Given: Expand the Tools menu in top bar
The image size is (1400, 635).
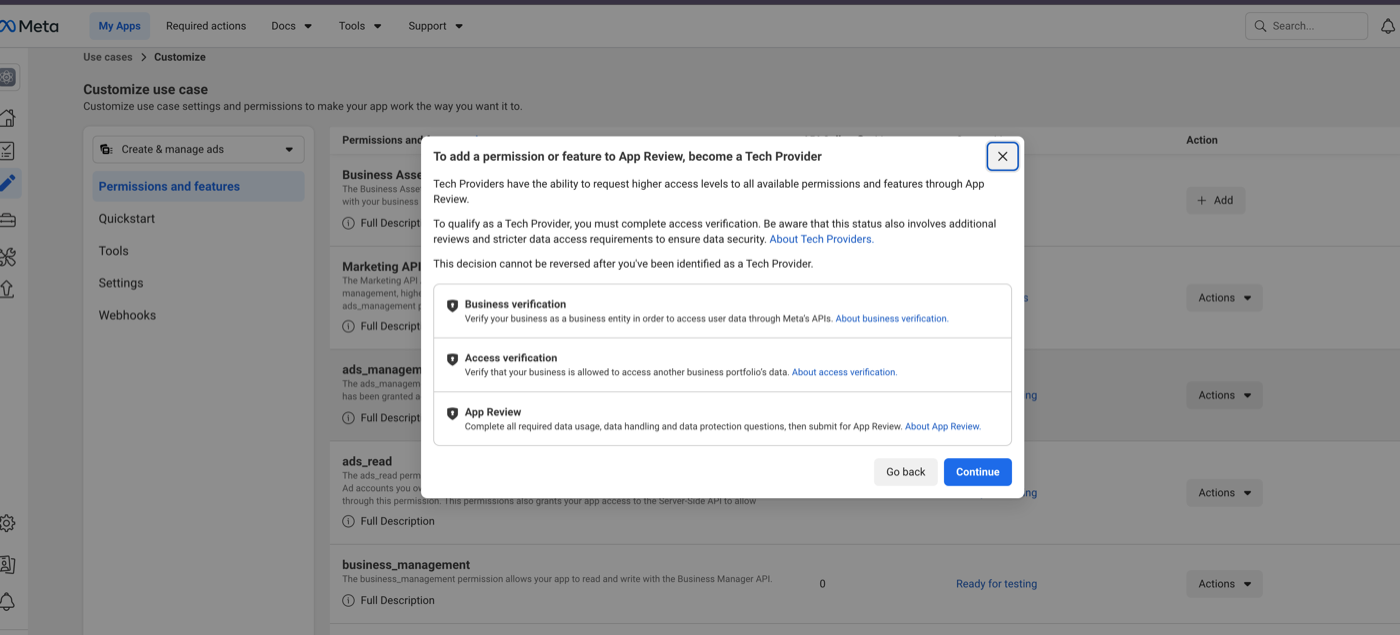Looking at the screenshot, I should pos(360,26).
